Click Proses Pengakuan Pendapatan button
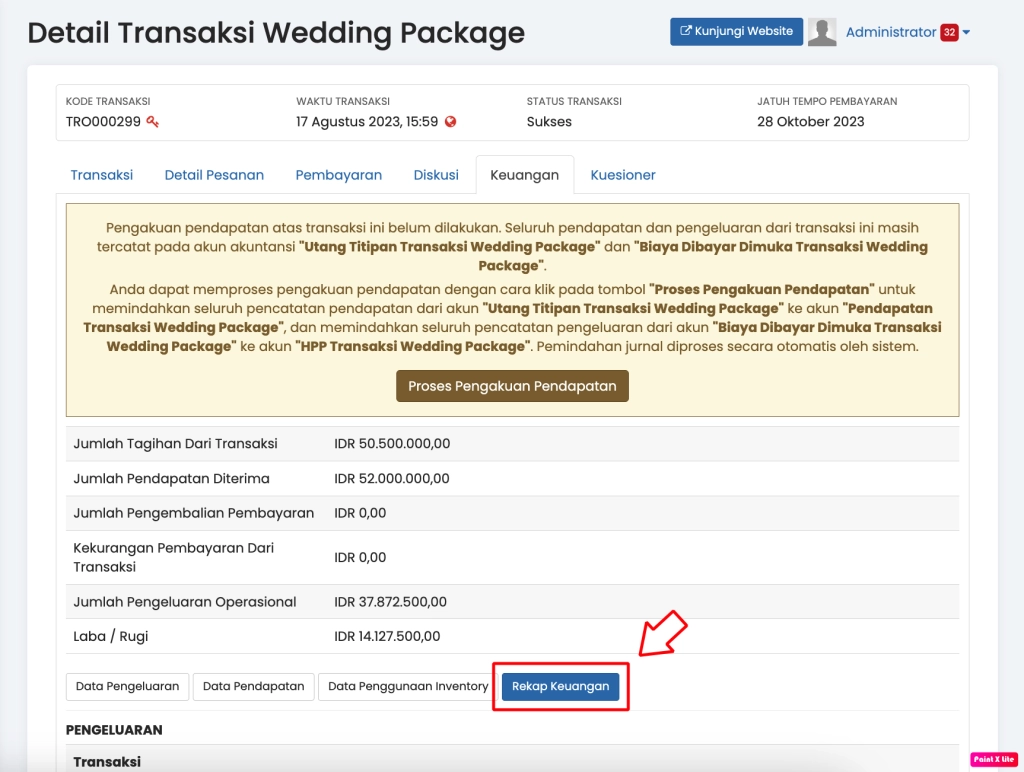Screen dimensions: 1024x772 512,386
